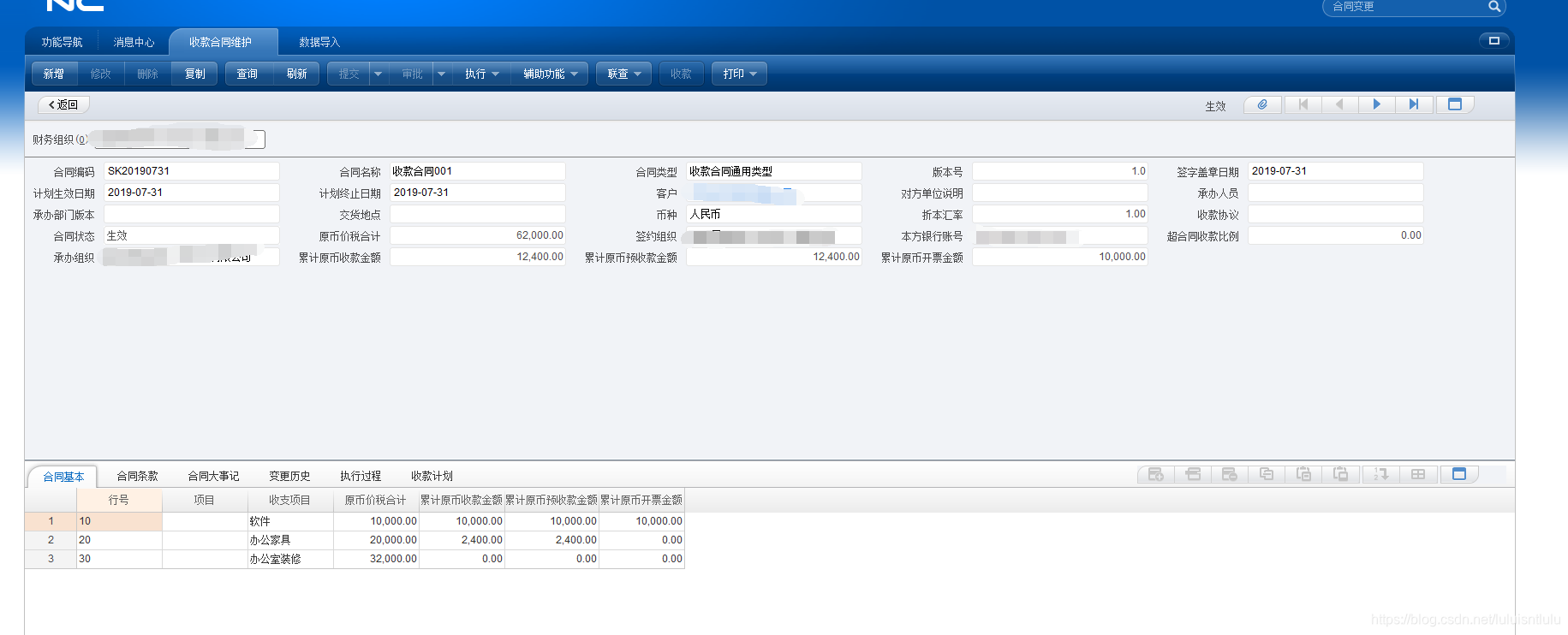Click the 合同类型 field

774,171
